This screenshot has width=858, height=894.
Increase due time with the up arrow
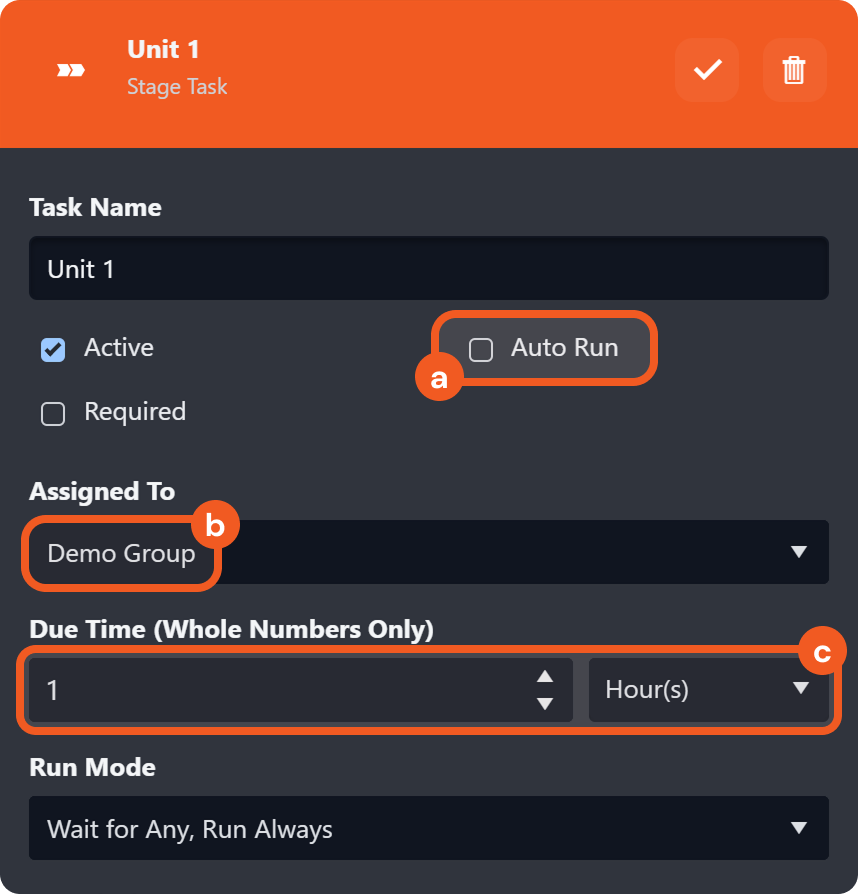click(x=545, y=676)
